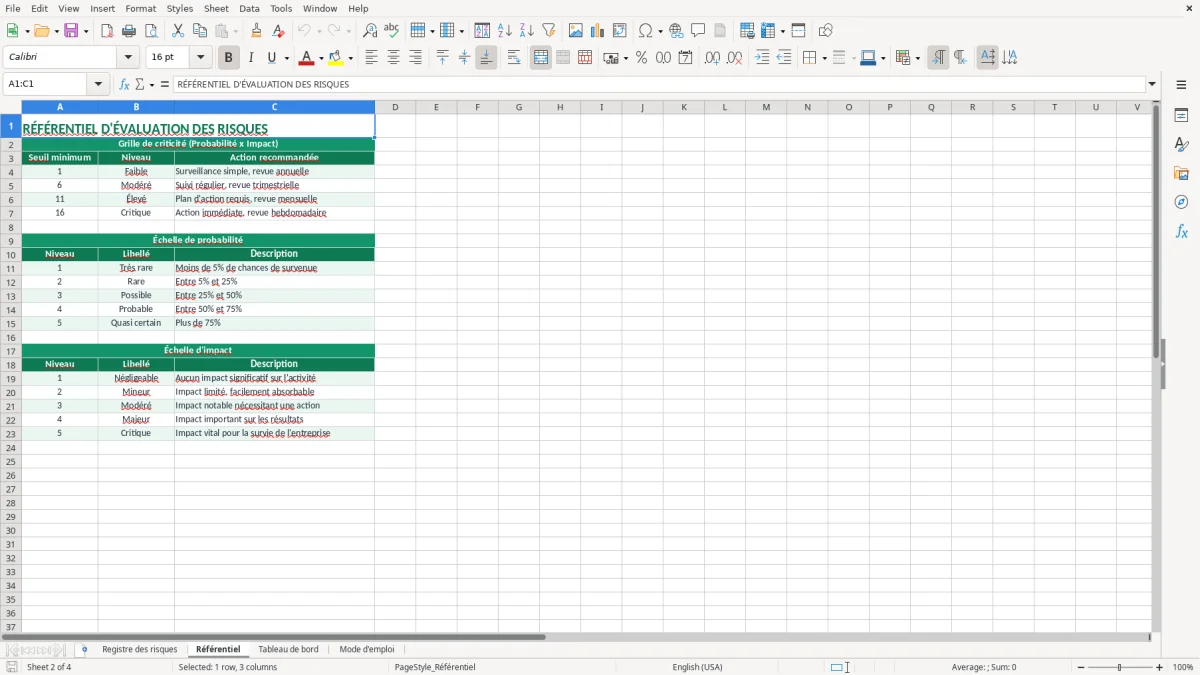Switch to Registre des risques sheet tab

coord(139,649)
